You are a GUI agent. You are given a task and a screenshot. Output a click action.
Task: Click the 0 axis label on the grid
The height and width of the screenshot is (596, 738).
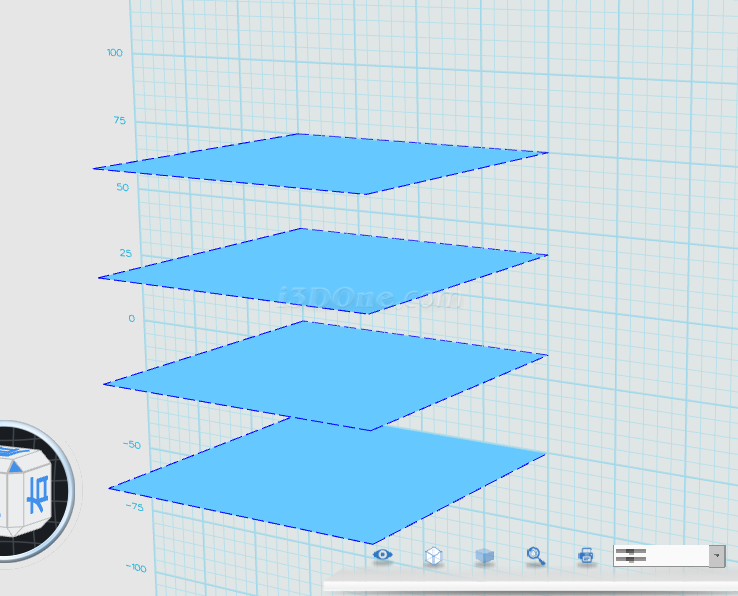tap(131, 319)
